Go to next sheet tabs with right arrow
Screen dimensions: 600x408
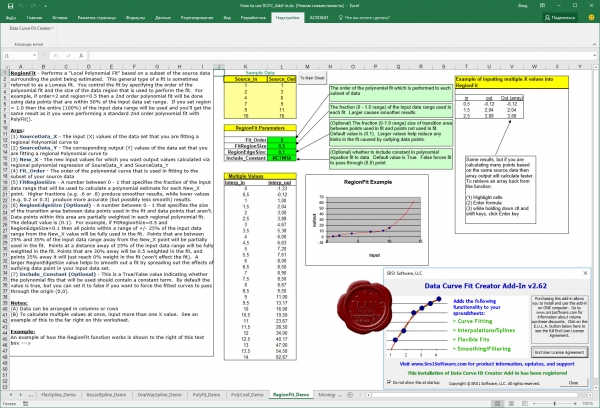[x=20, y=395]
